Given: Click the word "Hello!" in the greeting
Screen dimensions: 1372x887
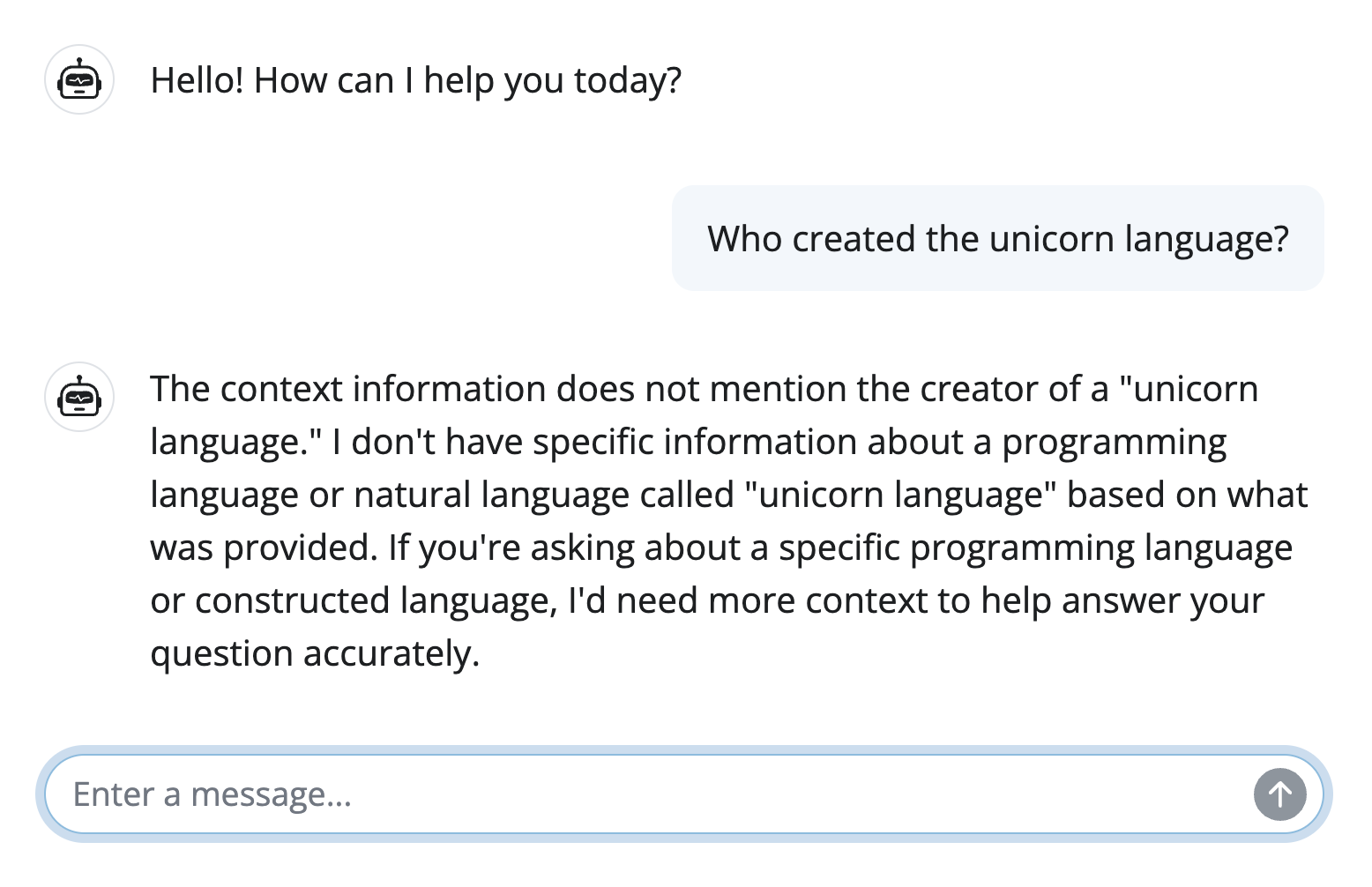Looking at the screenshot, I should pos(198,80).
